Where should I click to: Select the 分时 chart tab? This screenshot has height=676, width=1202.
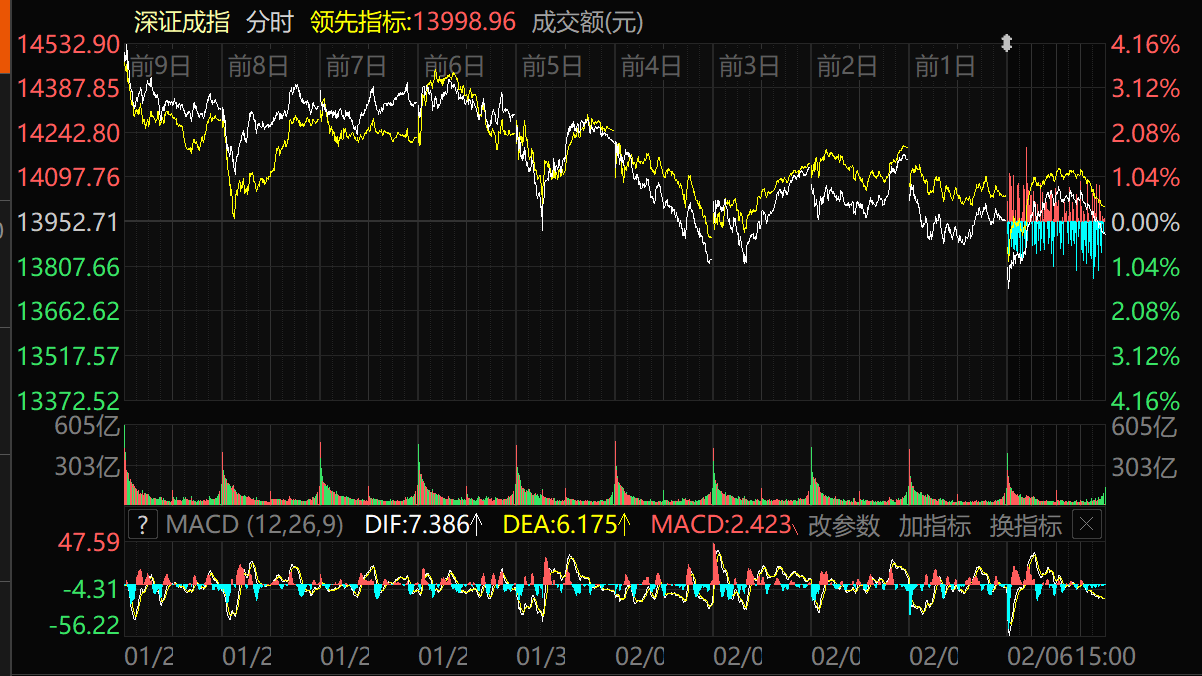tap(269, 22)
